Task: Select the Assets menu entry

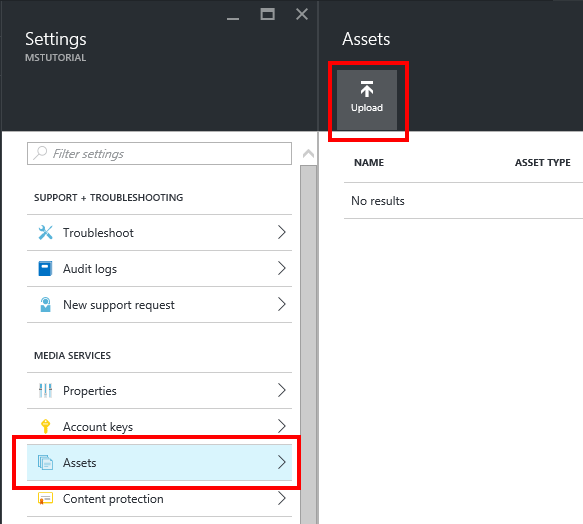Action: [159, 462]
